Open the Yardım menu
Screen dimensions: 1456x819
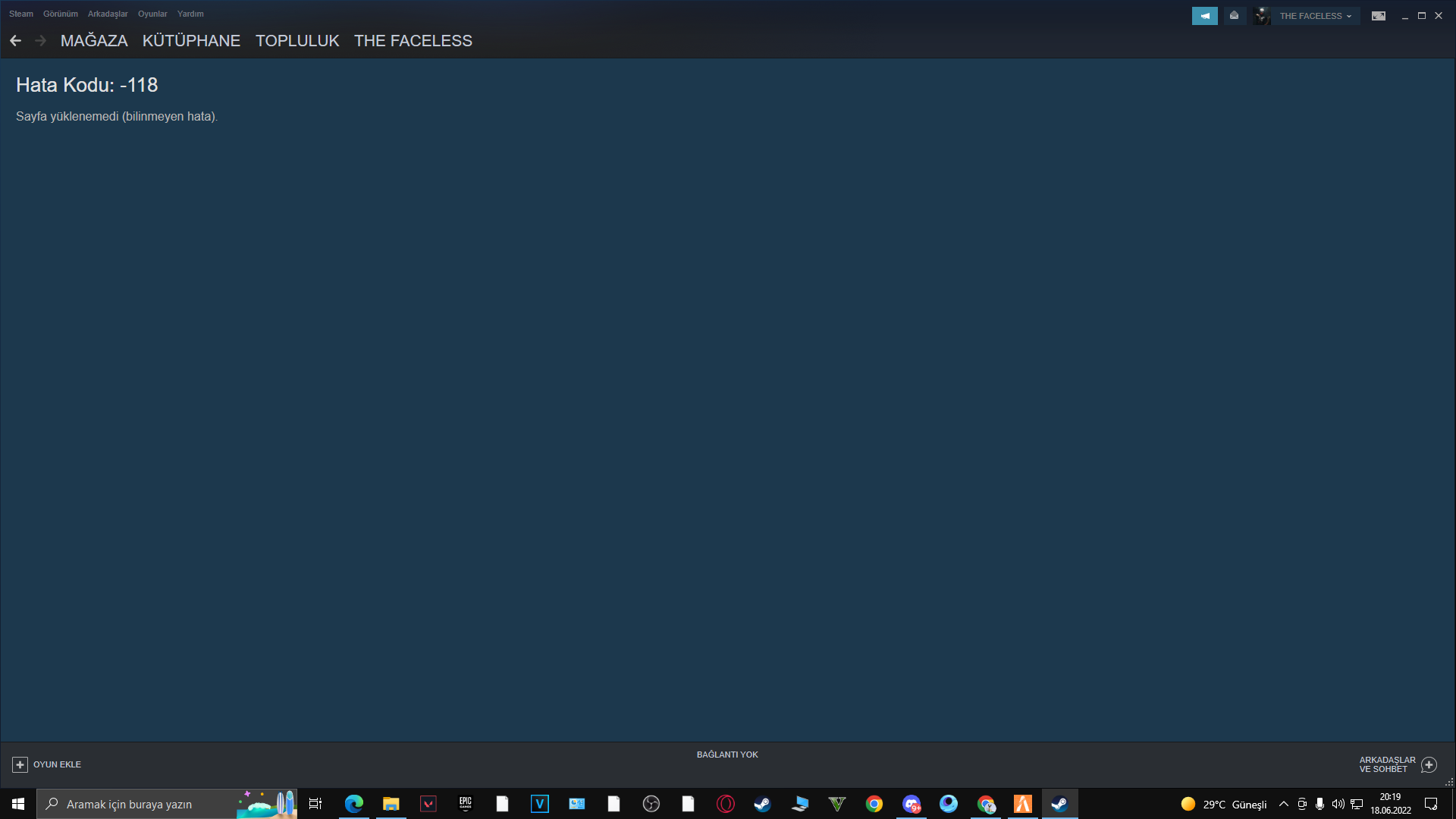(190, 14)
